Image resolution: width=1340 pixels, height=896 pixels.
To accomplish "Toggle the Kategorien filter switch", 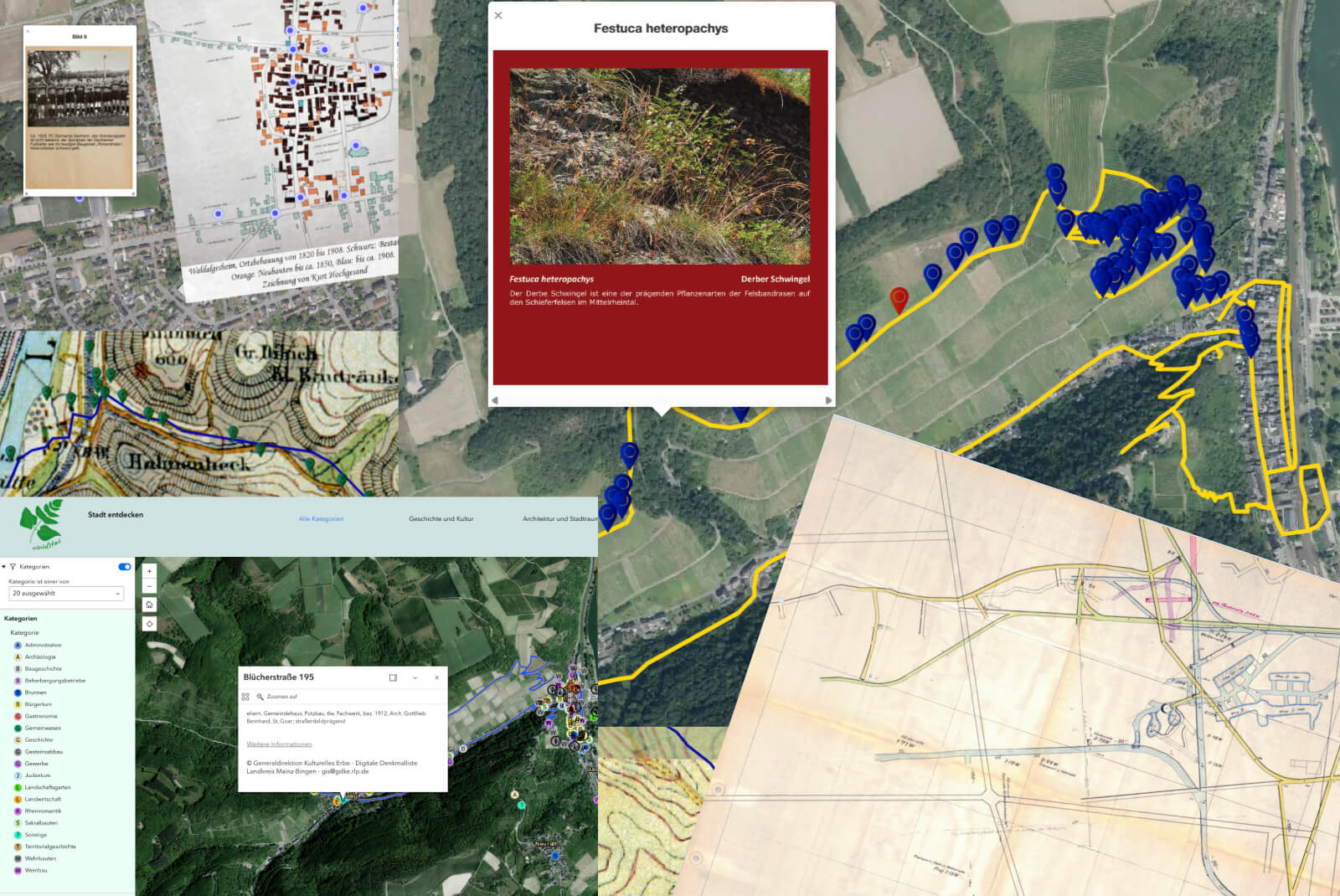I will pos(125,567).
